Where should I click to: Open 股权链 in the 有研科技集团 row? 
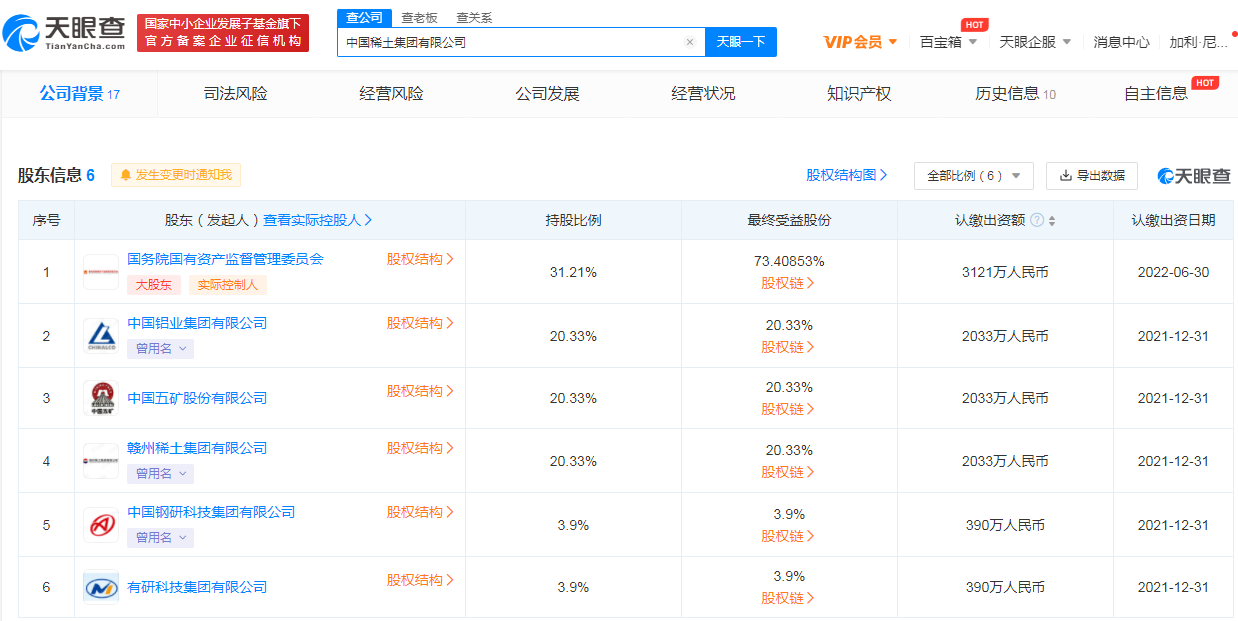pyautogui.click(x=788, y=598)
